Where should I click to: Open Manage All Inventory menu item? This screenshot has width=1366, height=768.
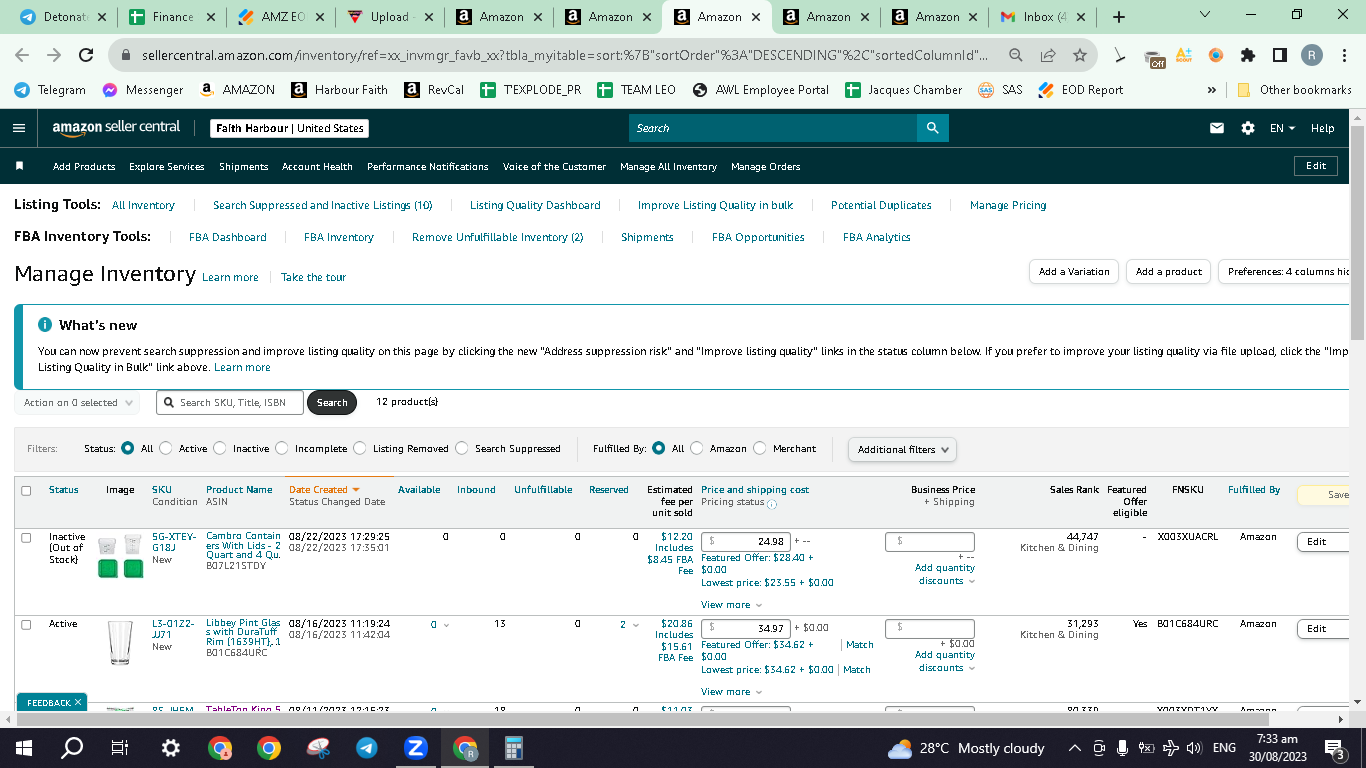point(668,166)
